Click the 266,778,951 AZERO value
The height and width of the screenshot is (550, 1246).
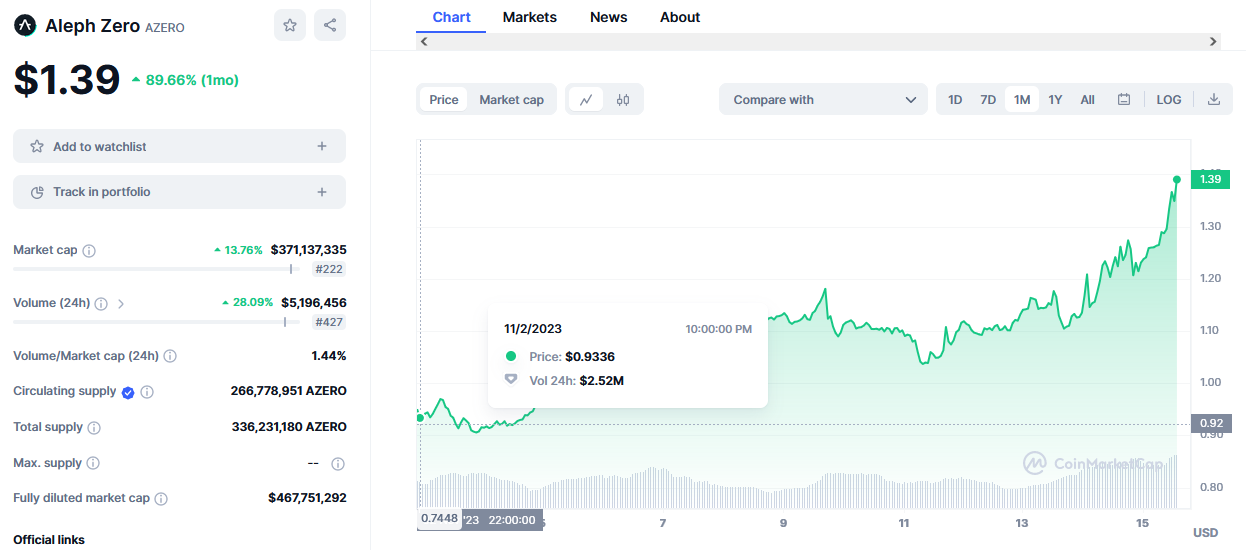pyautogui.click(x=289, y=391)
